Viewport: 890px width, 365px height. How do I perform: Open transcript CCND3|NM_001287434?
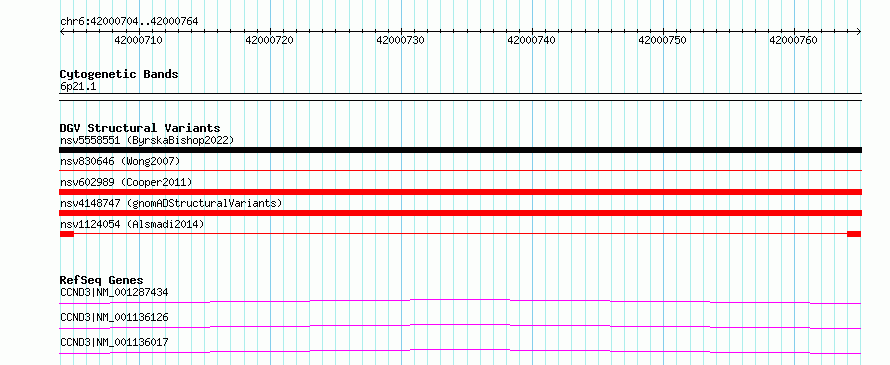point(114,292)
